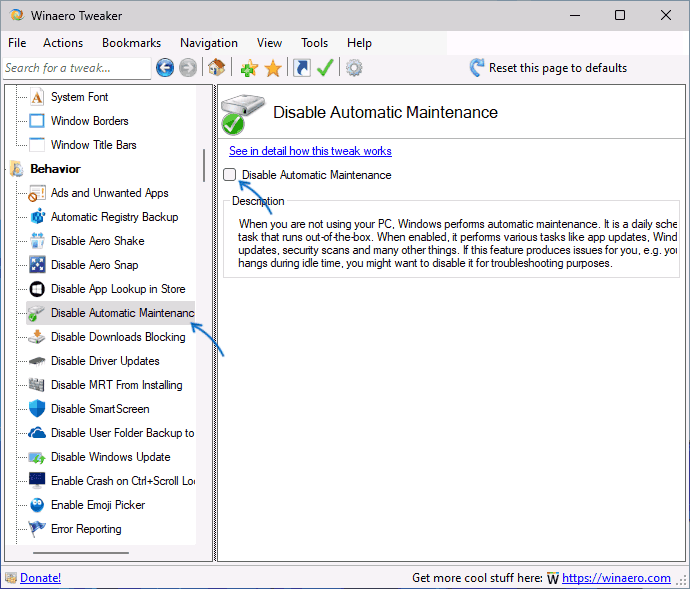Click the export shortcut arrow toolbar icon
Viewport: 690px width, 589px height.
click(x=301, y=68)
